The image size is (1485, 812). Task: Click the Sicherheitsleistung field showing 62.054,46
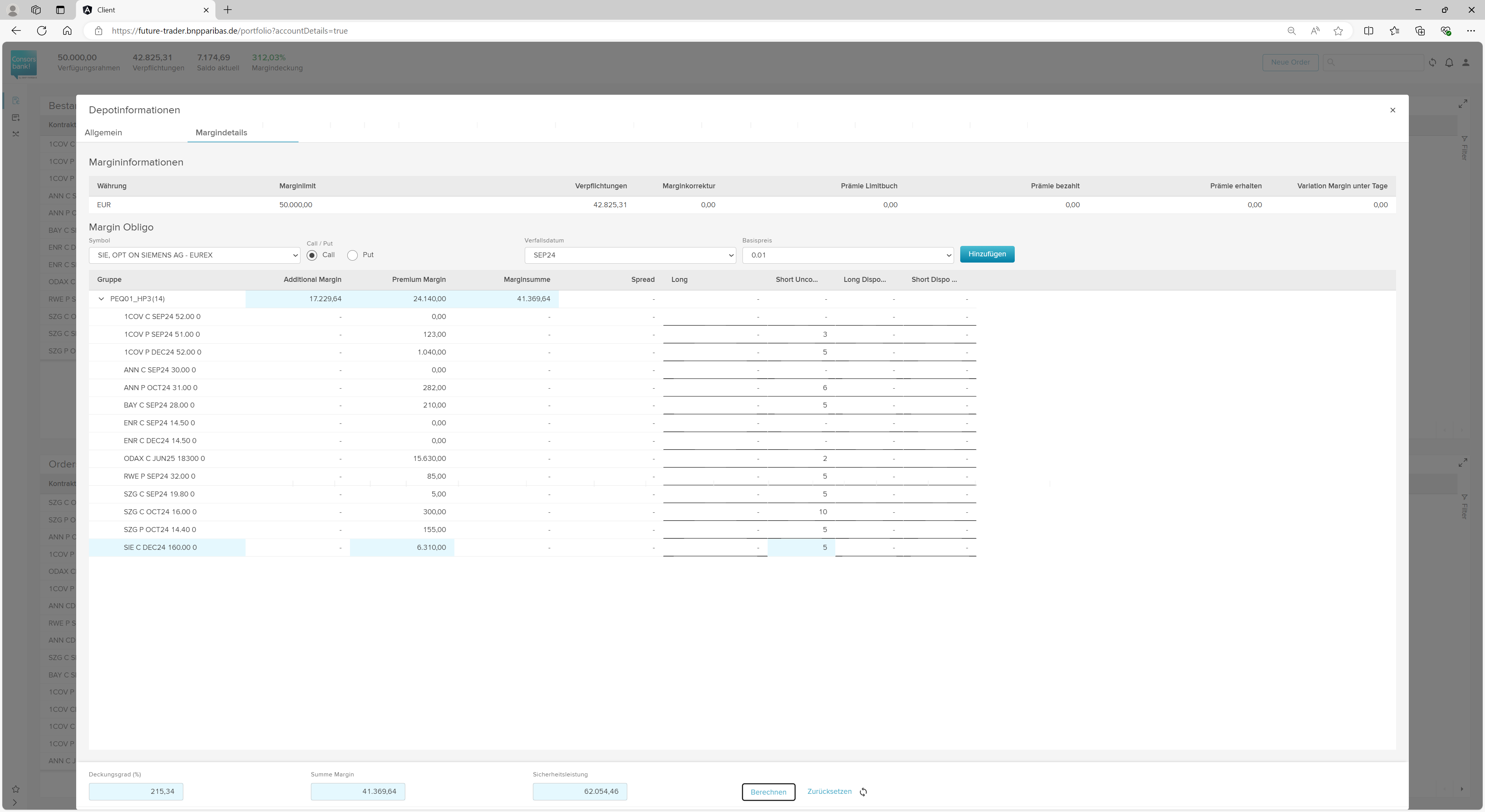click(580, 791)
